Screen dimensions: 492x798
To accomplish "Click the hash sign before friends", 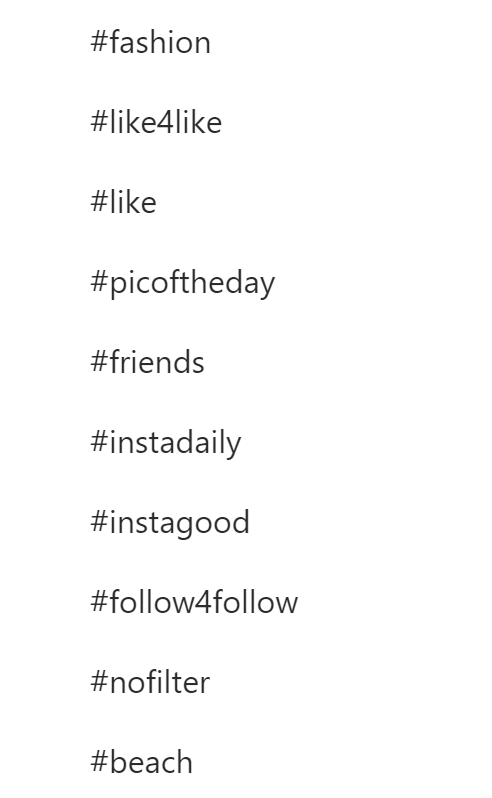I will [x=99, y=362].
